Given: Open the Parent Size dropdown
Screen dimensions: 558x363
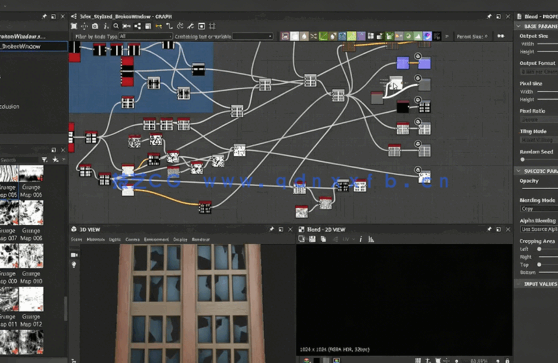Looking at the screenshot, I should (472, 36).
